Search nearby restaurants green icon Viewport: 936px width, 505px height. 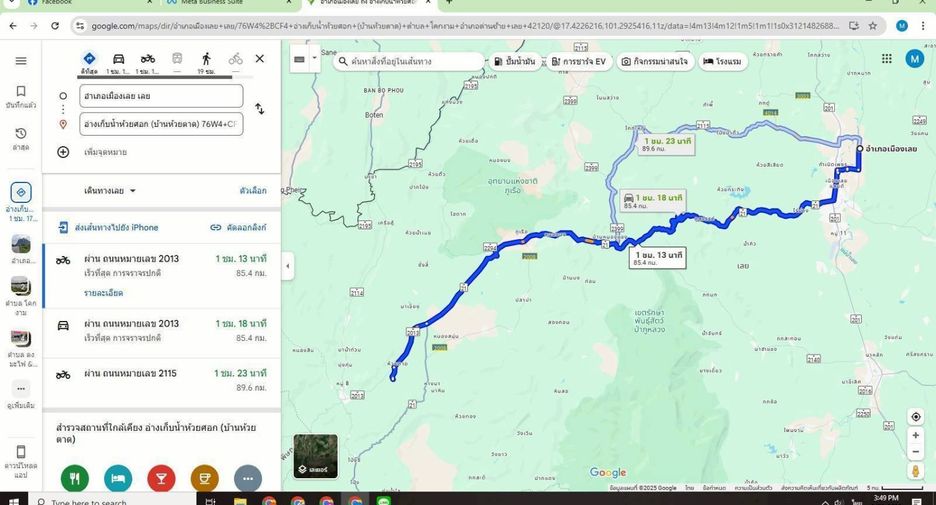pyautogui.click(x=75, y=478)
